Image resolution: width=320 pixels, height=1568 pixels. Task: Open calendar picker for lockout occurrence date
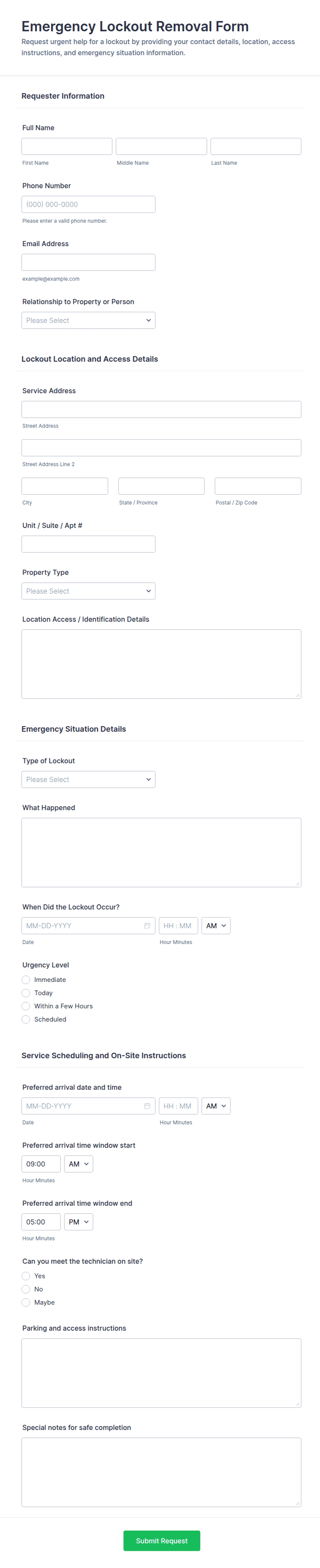pos(147,925)
